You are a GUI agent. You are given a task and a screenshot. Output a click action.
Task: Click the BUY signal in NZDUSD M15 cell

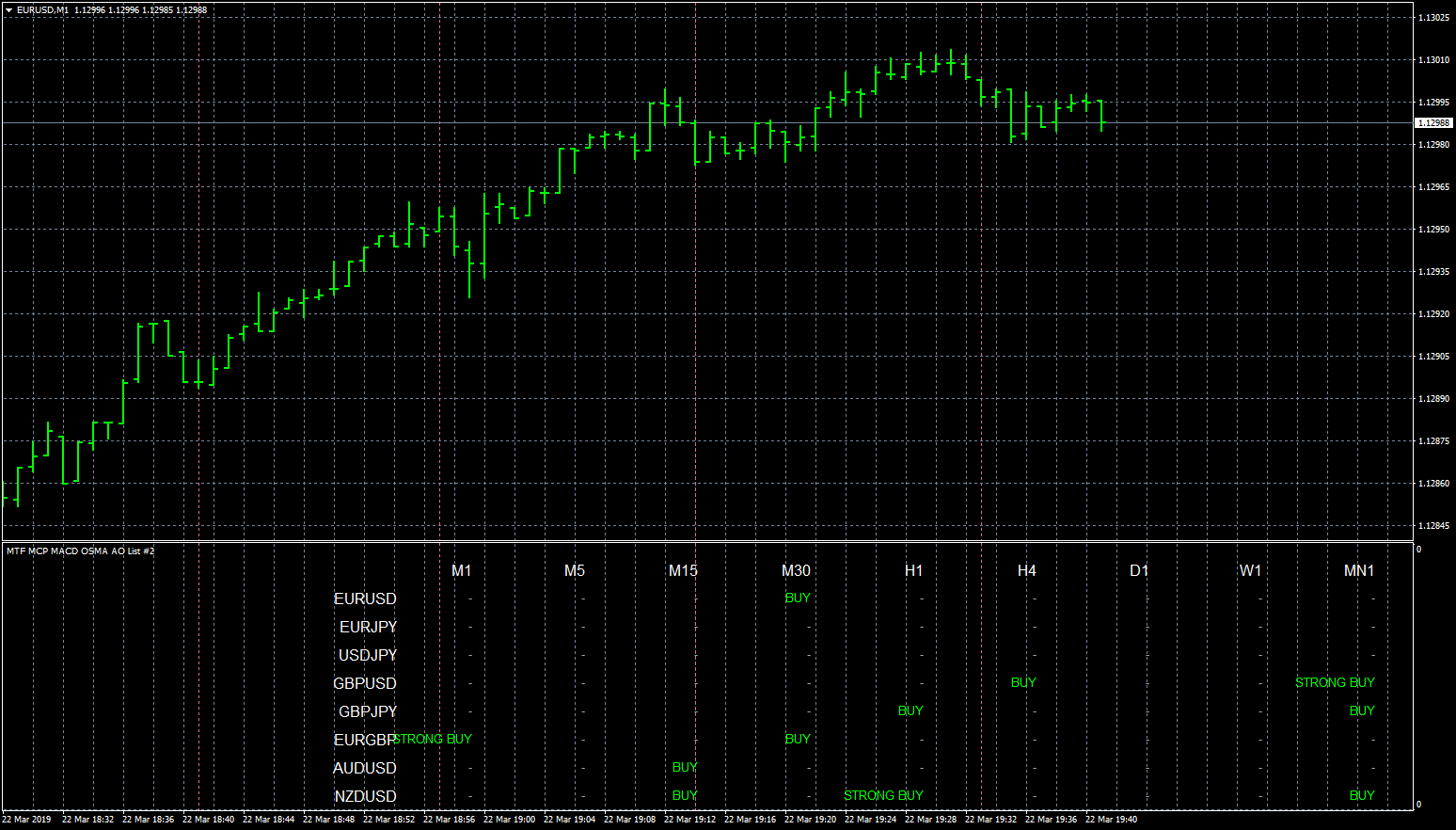click(685, 795)
